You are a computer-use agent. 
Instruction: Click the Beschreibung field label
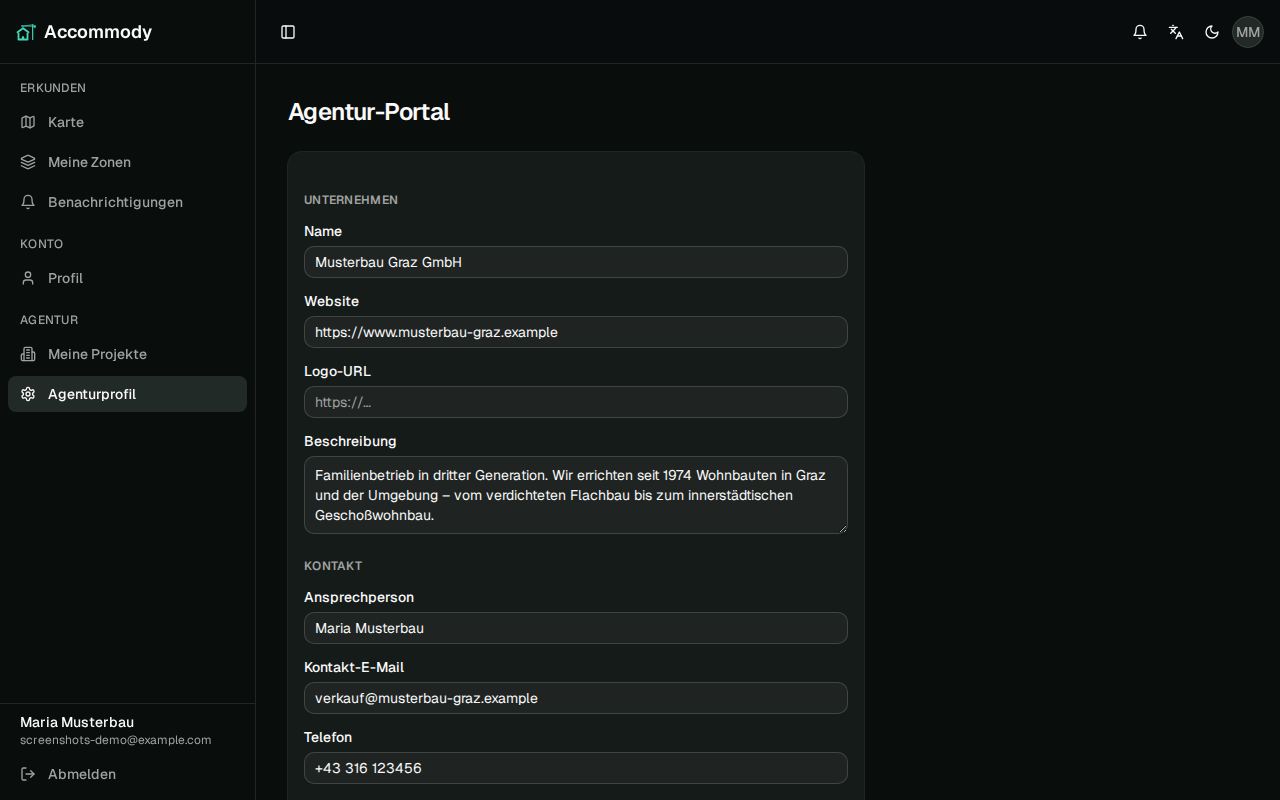point(350,441)
